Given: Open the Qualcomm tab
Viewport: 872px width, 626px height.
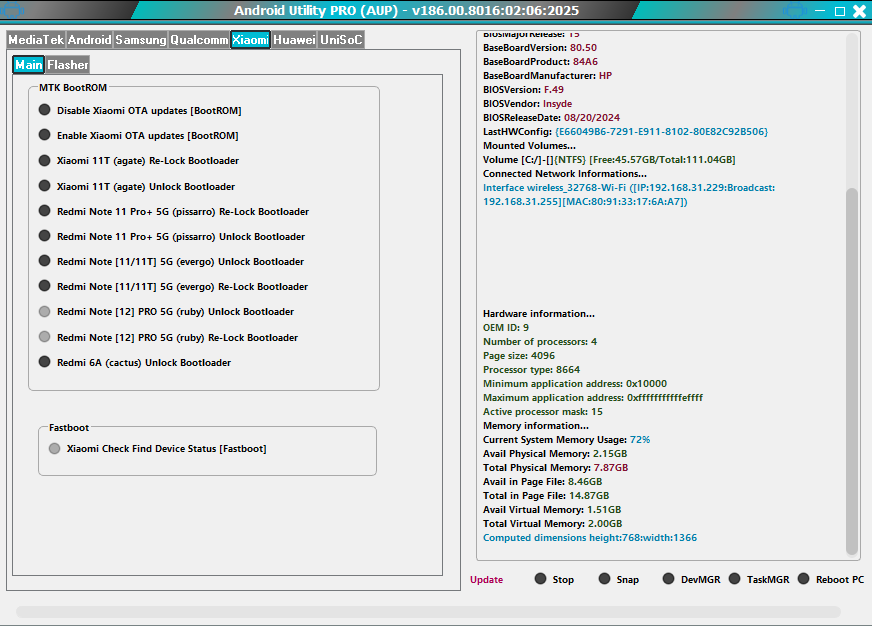Looking at the screenshot, I should coord(199,39).
